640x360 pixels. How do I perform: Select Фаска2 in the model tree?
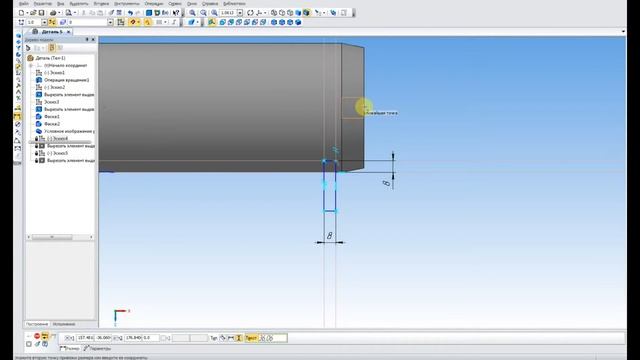coord(52,124)
